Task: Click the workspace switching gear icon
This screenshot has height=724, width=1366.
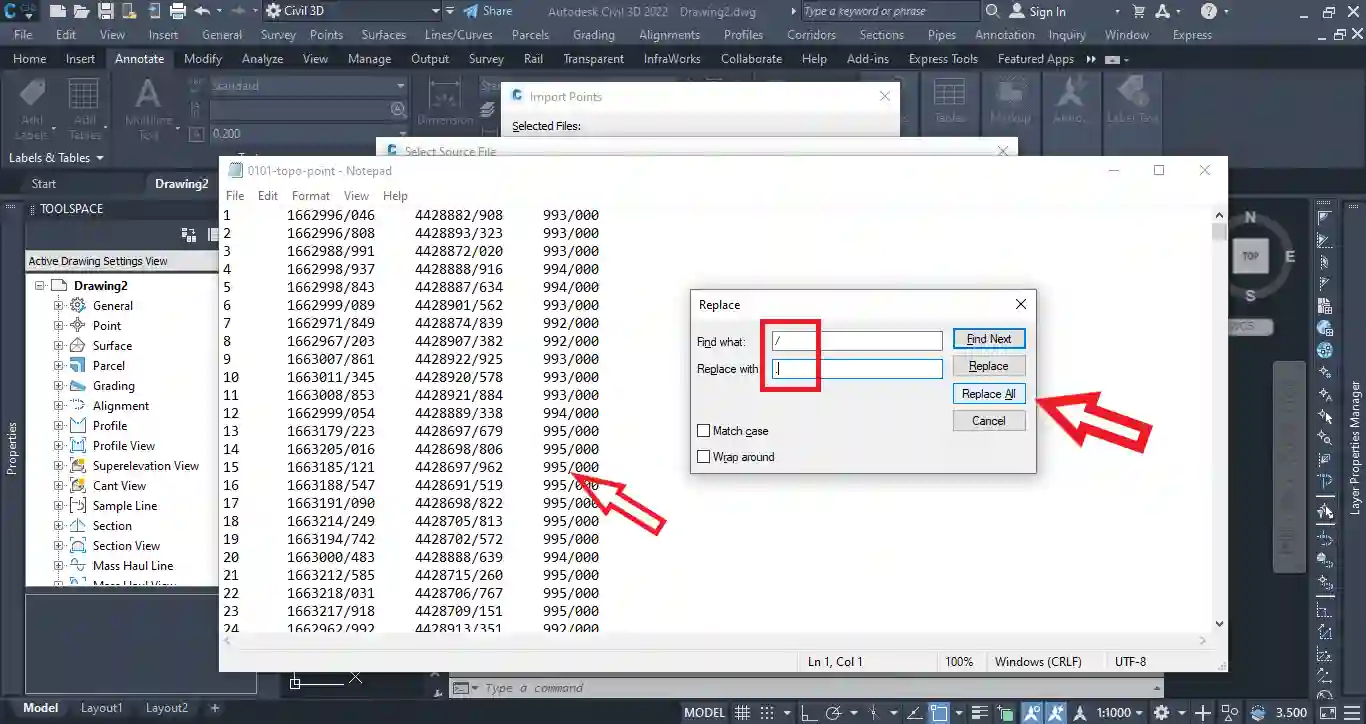Action: (x=1161, y=713)
